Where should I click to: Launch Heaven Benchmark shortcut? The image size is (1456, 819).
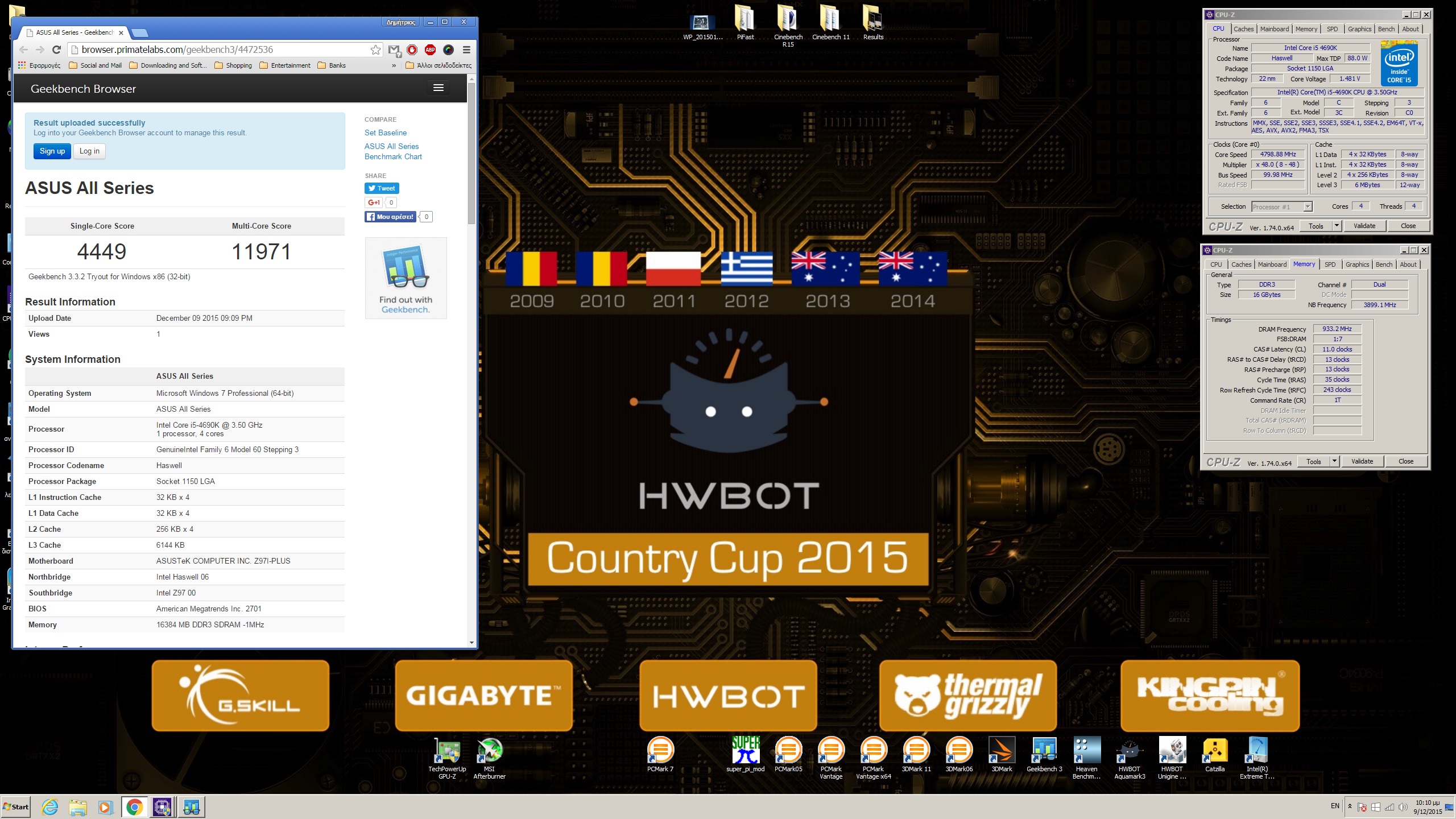pos(1087,758)
